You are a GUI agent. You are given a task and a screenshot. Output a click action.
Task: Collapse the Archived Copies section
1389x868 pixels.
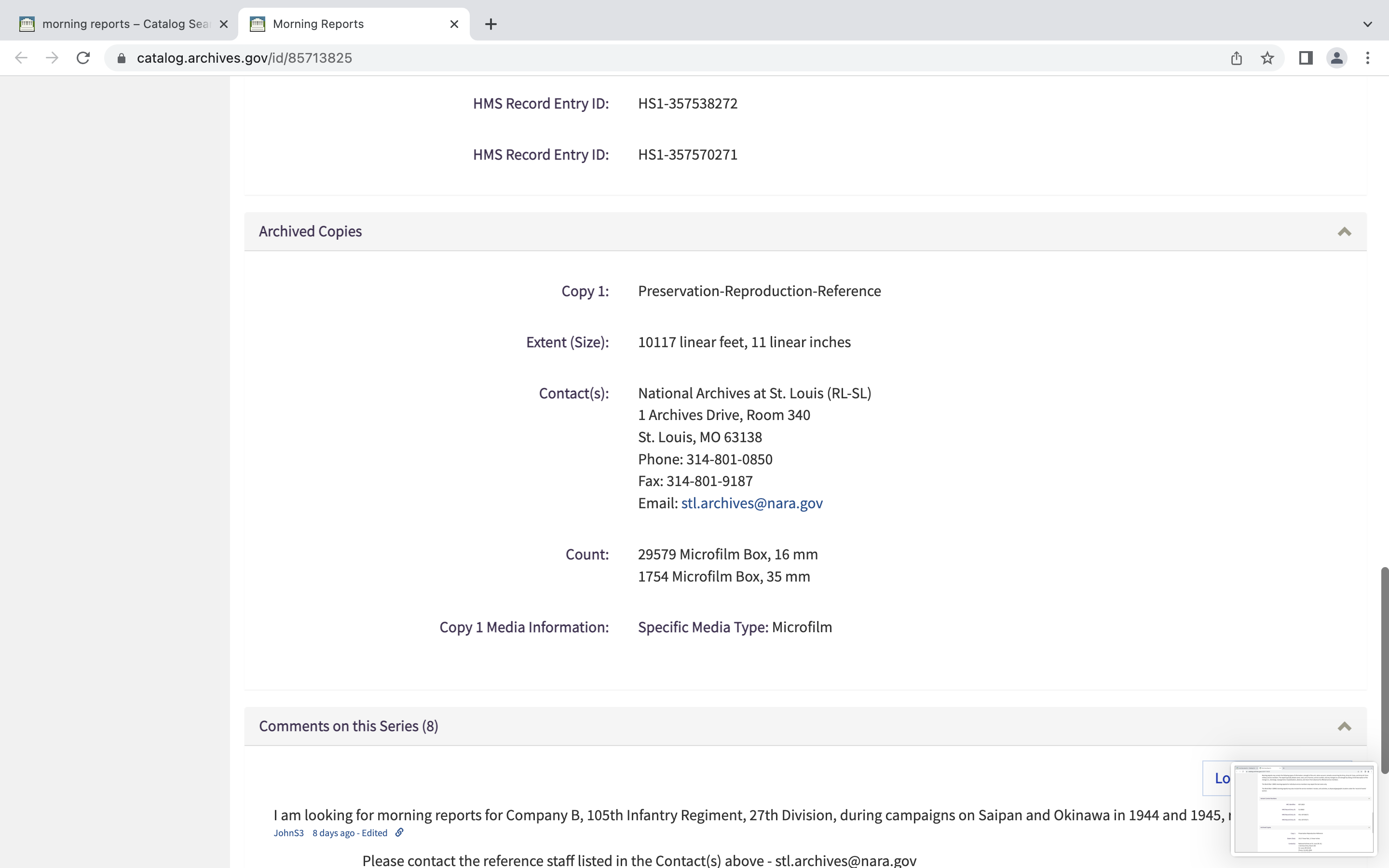click(x=1344, y=231)
